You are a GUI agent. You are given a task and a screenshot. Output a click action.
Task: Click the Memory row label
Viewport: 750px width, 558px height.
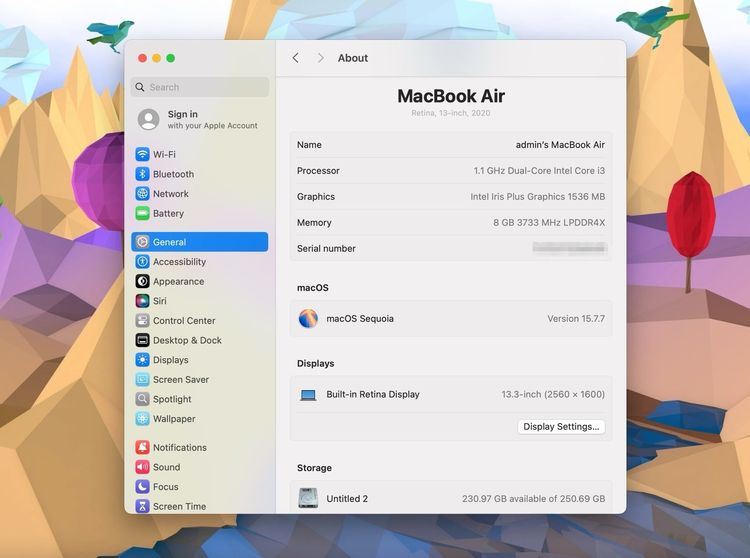coord(314,222)
